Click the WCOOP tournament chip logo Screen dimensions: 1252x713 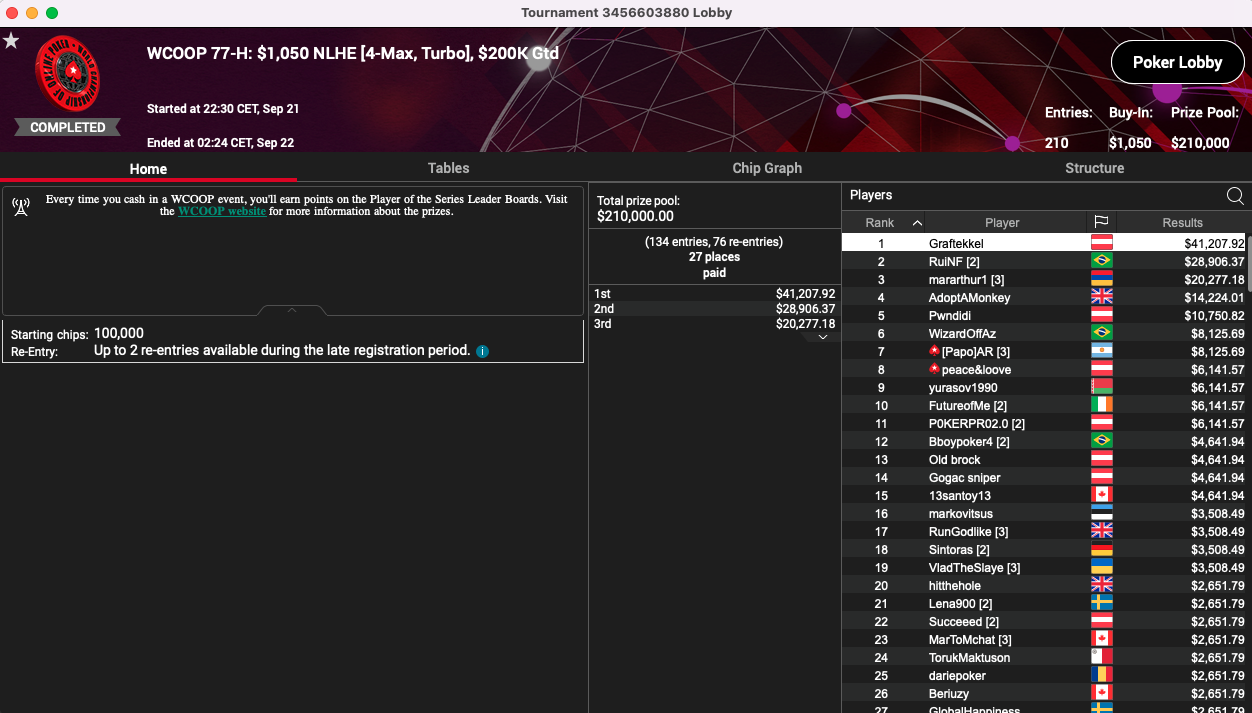(68, 76)
